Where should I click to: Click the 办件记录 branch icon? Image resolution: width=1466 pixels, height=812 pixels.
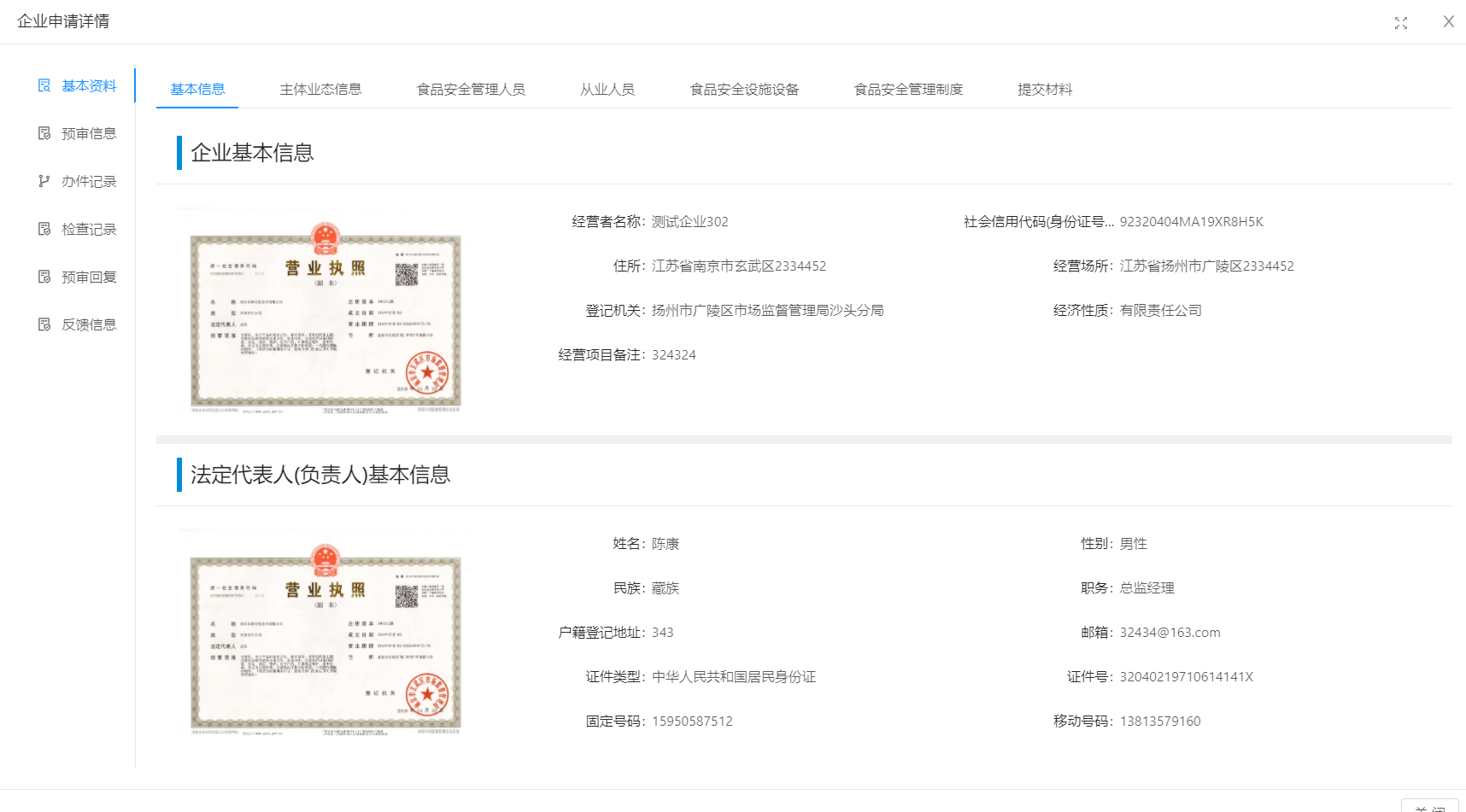(x=44, y=181)
